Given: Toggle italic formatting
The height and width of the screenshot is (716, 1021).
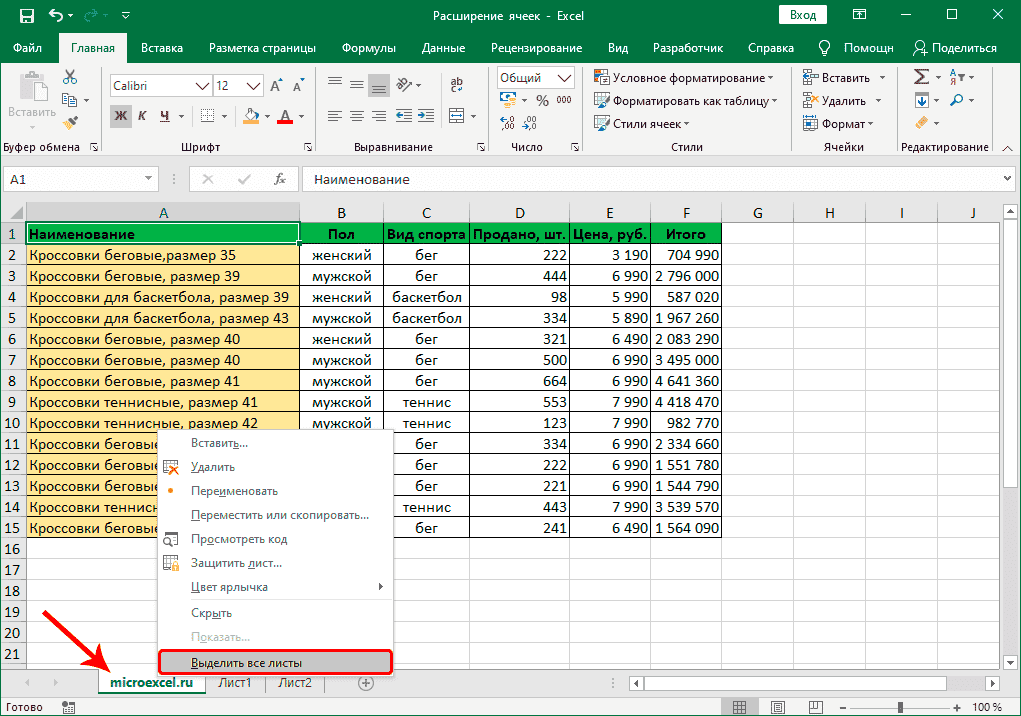Looking at the screenshot, I should click(141, 116).
